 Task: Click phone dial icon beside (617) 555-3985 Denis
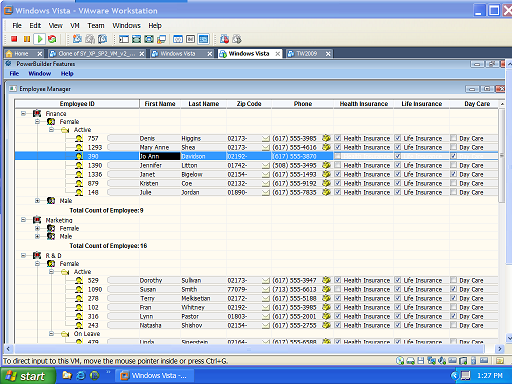[326, 138]
